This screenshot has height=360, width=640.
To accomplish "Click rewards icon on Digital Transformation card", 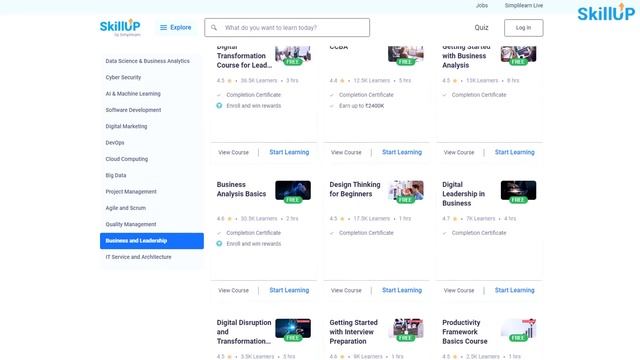I will 219,106.
